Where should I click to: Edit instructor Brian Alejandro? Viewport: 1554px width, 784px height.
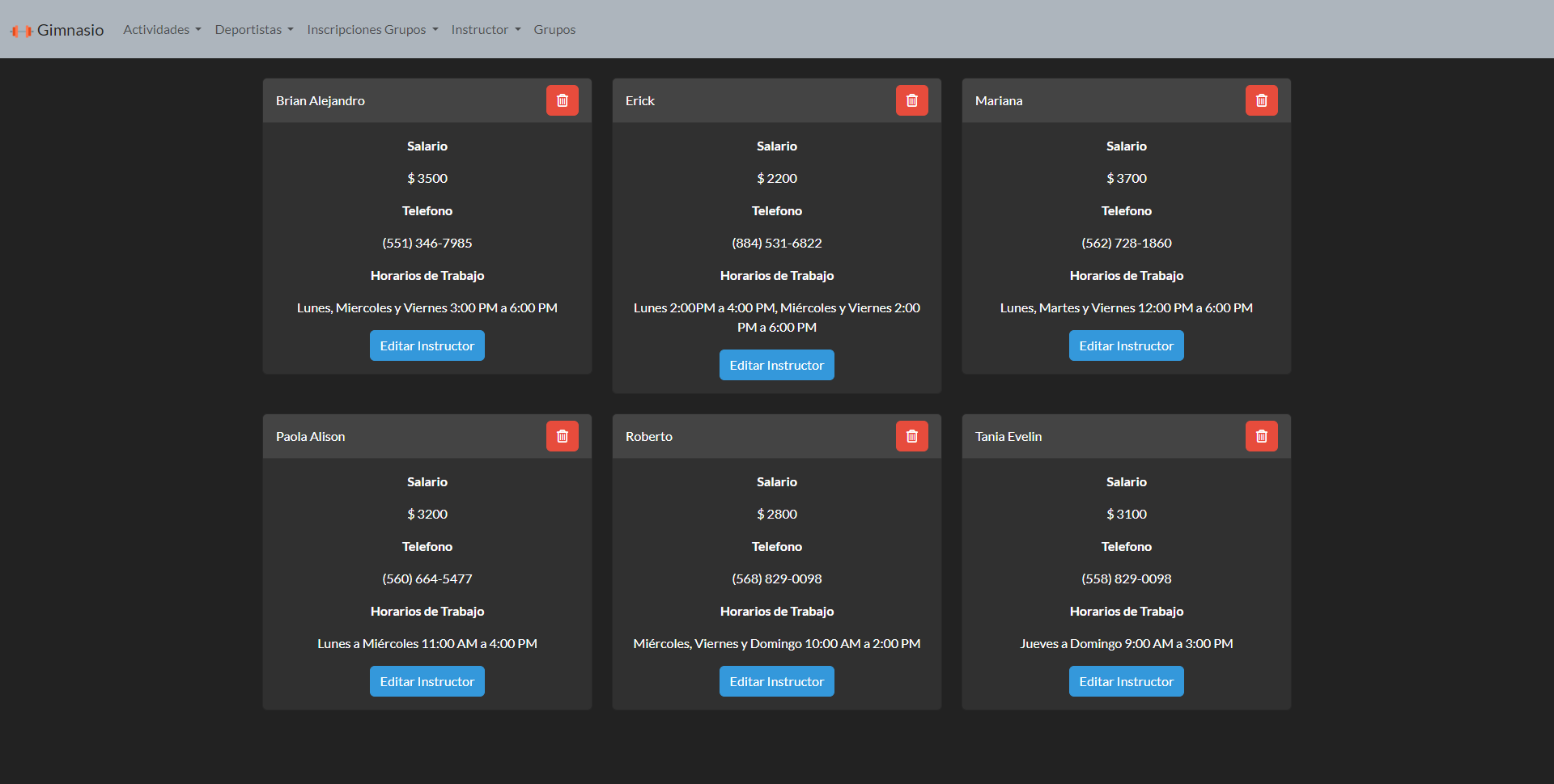click(427, 345)
